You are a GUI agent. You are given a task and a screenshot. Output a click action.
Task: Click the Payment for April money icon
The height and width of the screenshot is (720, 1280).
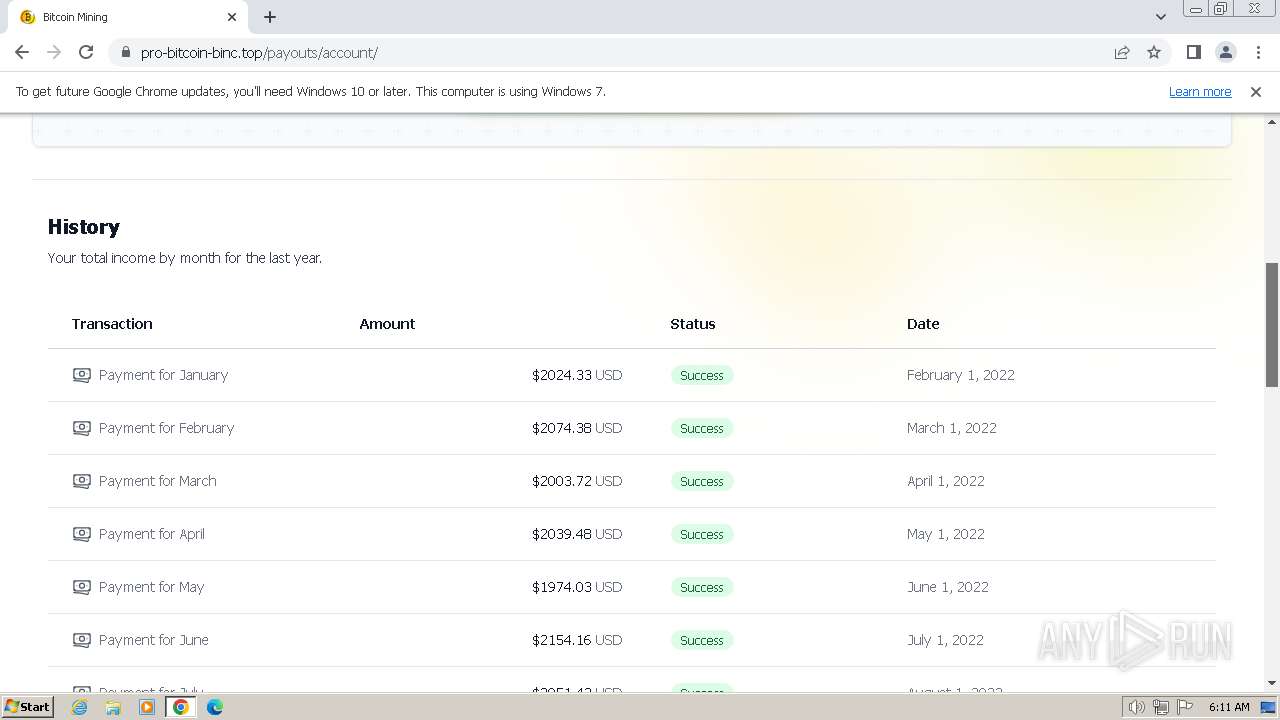(82, 534)
